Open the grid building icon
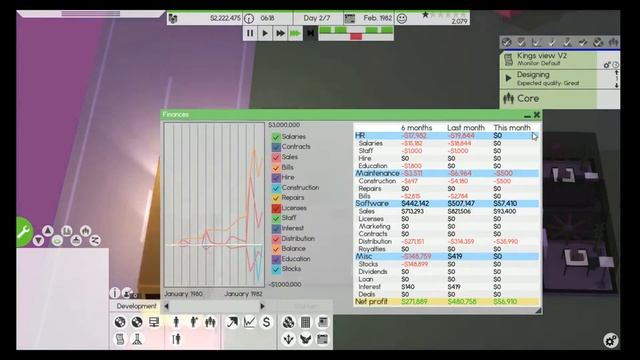 (x=305, y=322)
